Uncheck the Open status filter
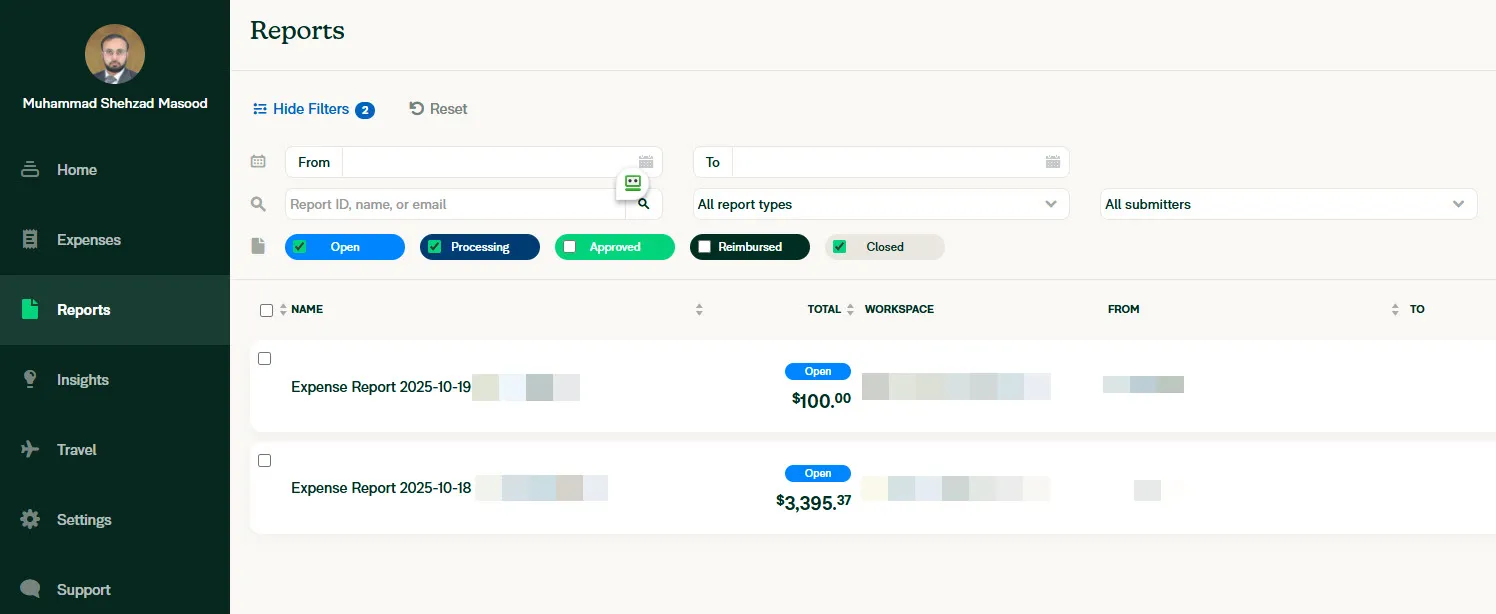 point(300,247)
